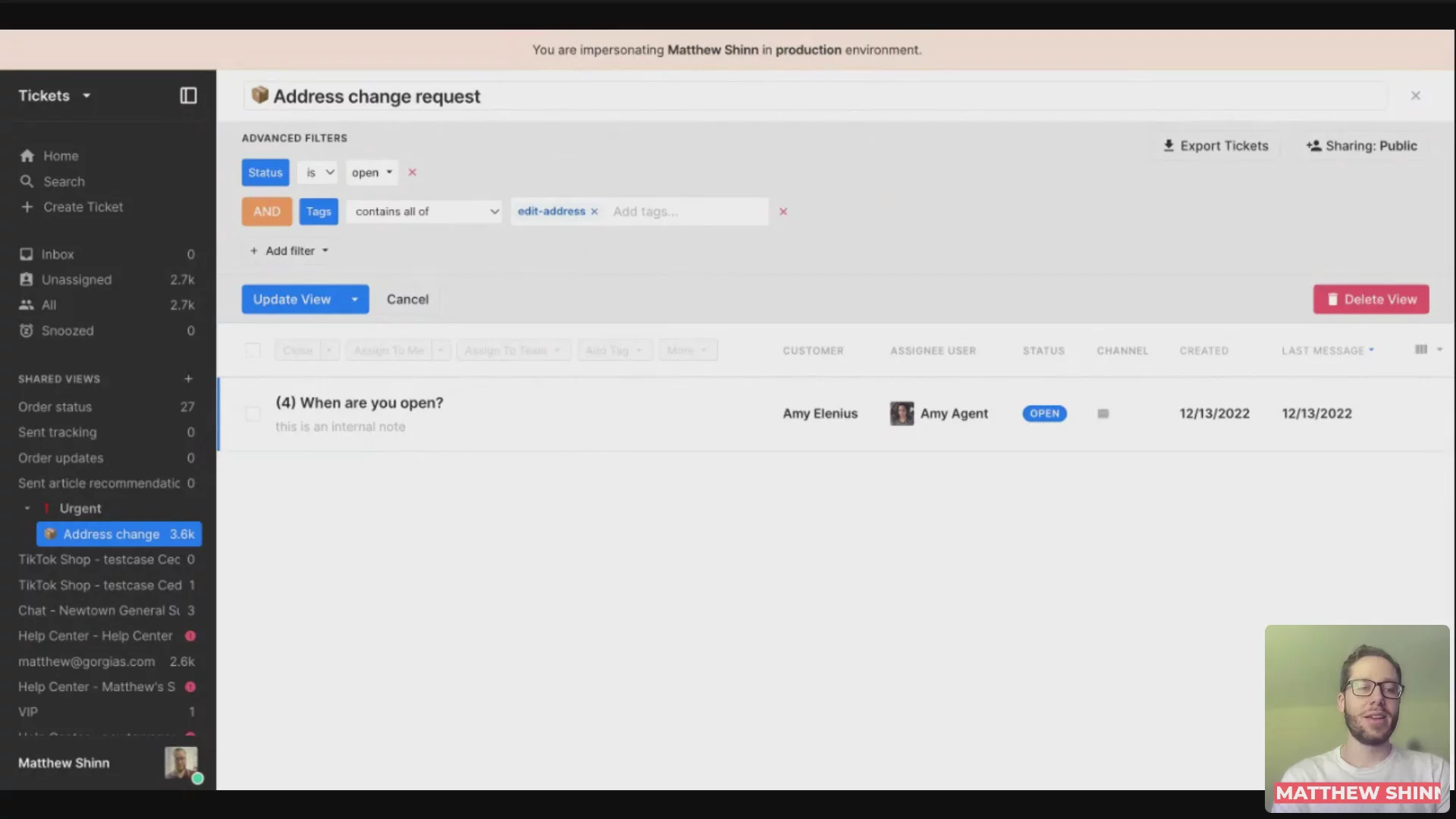The image size is (1456, 819).
Task: Collapse the Urgent views section
Action: 27,508
